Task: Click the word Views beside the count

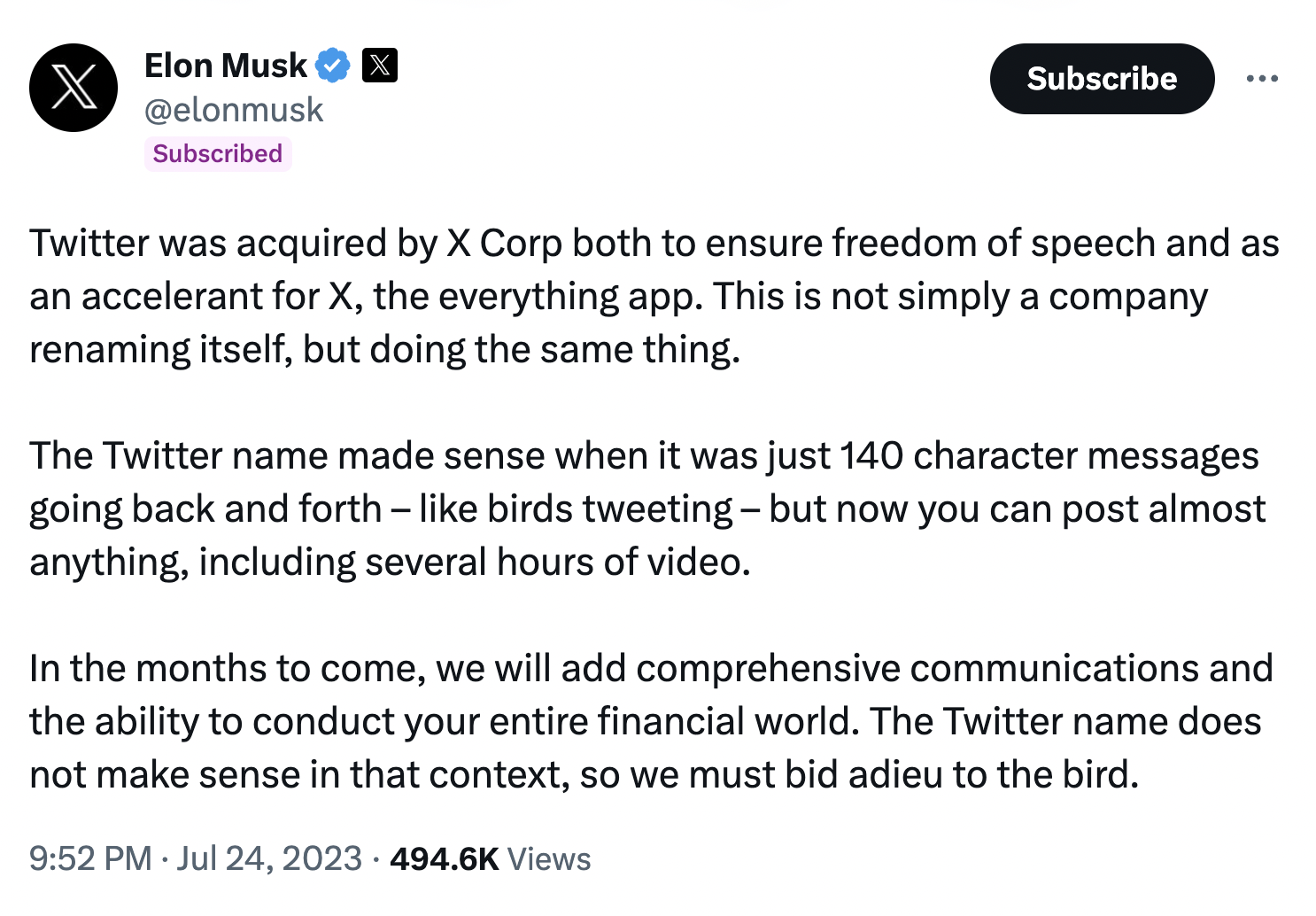Action: point(549,858)
